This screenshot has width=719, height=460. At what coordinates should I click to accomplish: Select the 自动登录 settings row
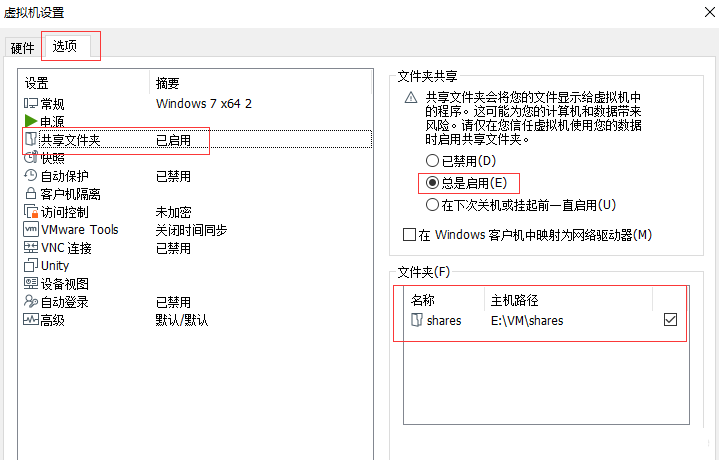point(196,301)
